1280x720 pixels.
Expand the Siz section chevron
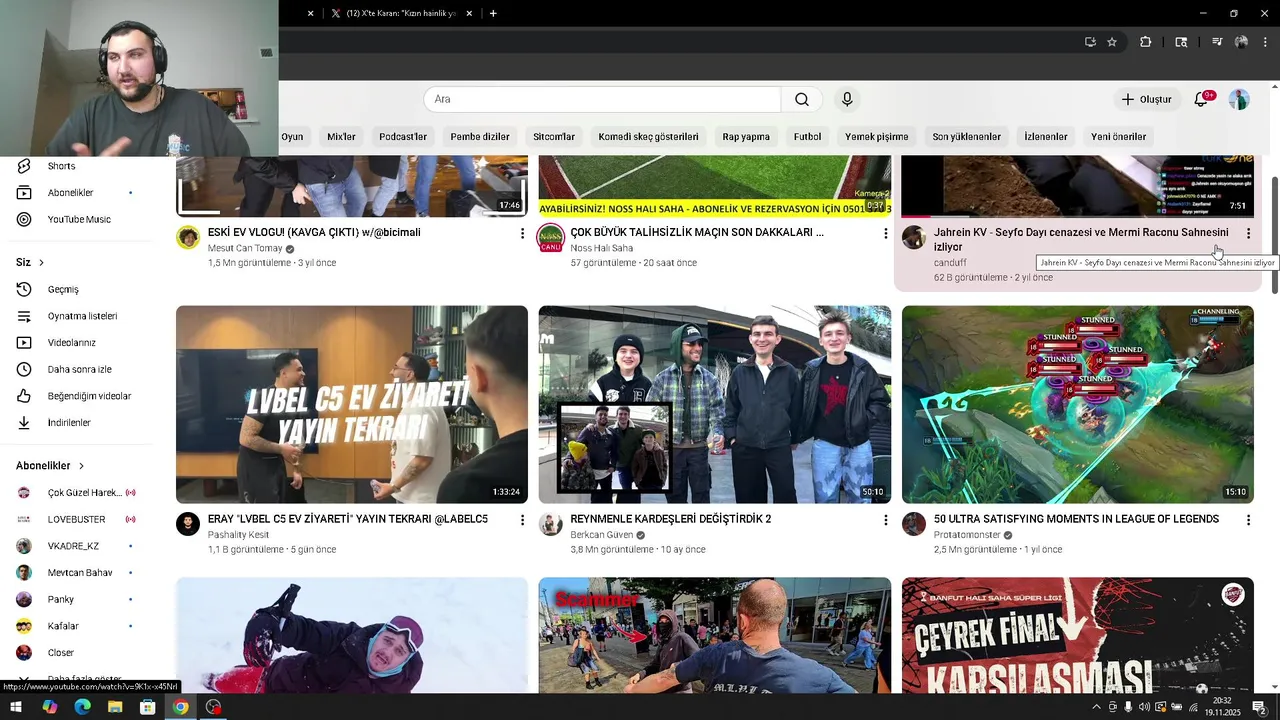[x=41, y=262]
